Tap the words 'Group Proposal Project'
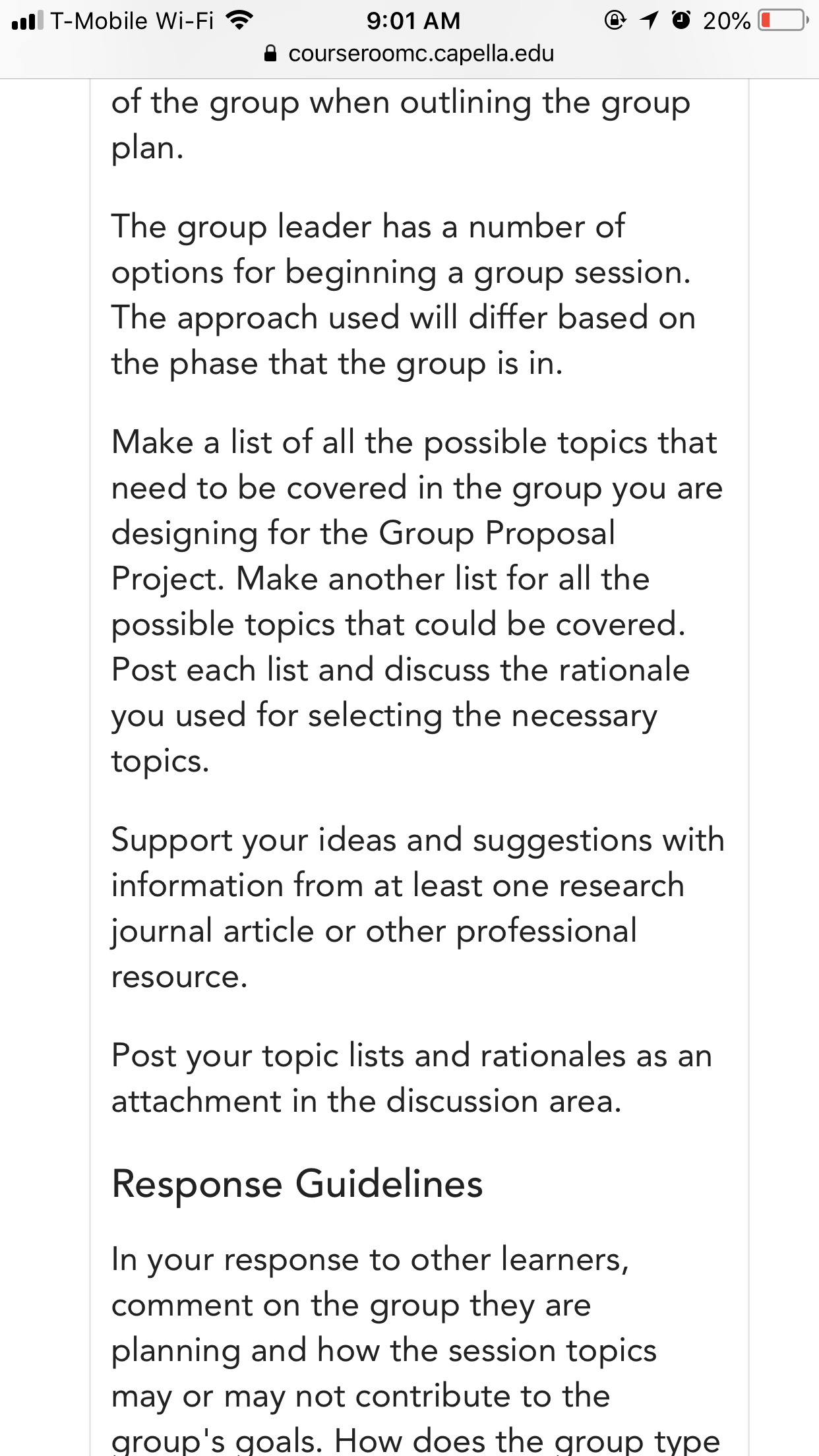 [363, 556]
